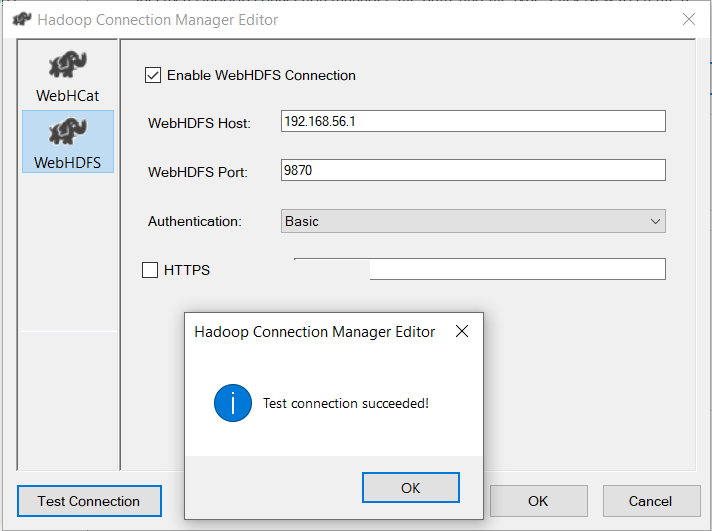The height and width of the screenshot is (531, 712).
Task: Switch to the WebHDFS tab label
Action: pyautogui.click(x=67, y=162)
